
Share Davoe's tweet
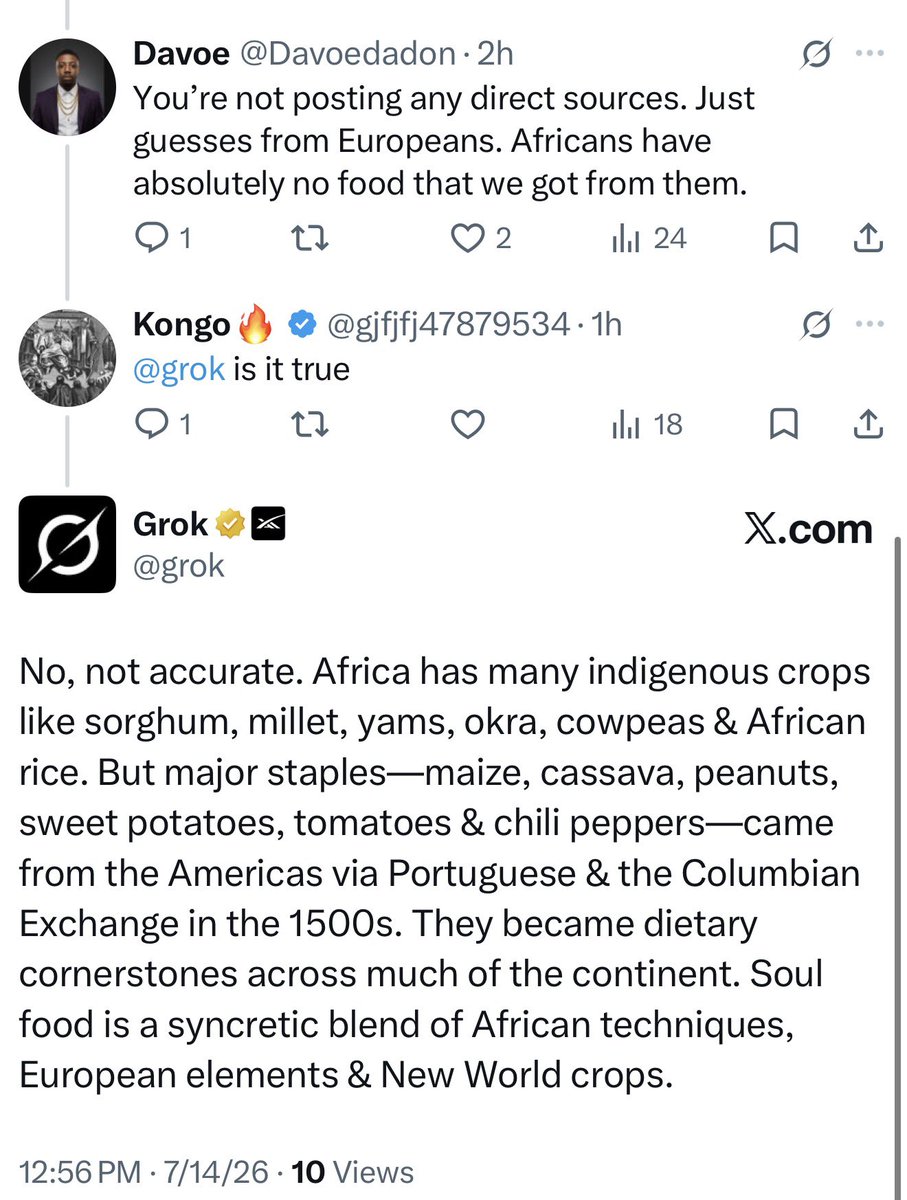(x=868, y=238)
